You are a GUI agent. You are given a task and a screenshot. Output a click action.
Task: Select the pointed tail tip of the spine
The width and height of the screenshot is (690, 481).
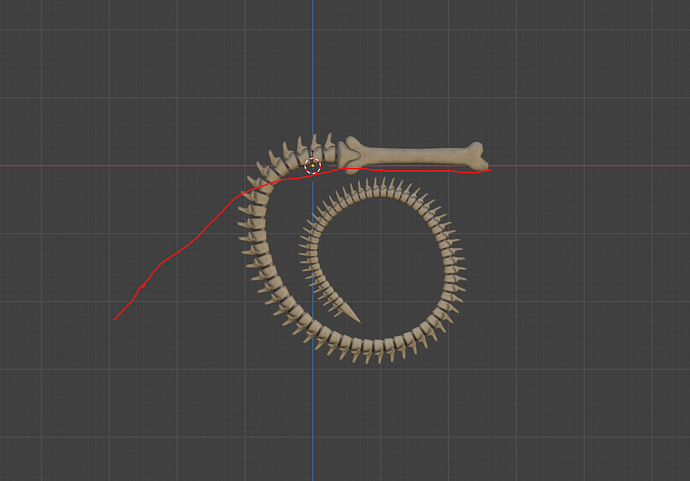coord(352,313)
